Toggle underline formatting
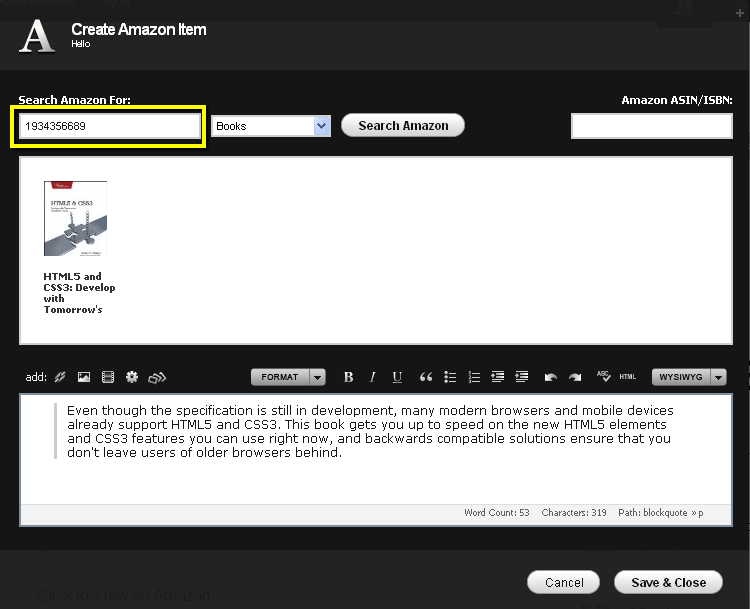The width and height of the screenshot is (750, 609). (x=397, y=377)
